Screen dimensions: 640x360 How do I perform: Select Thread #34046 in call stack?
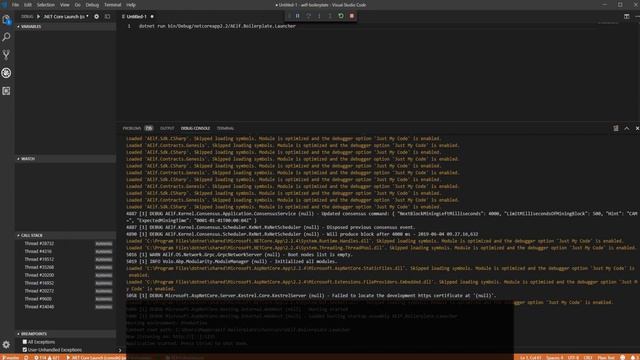click(x=39, y=307)
